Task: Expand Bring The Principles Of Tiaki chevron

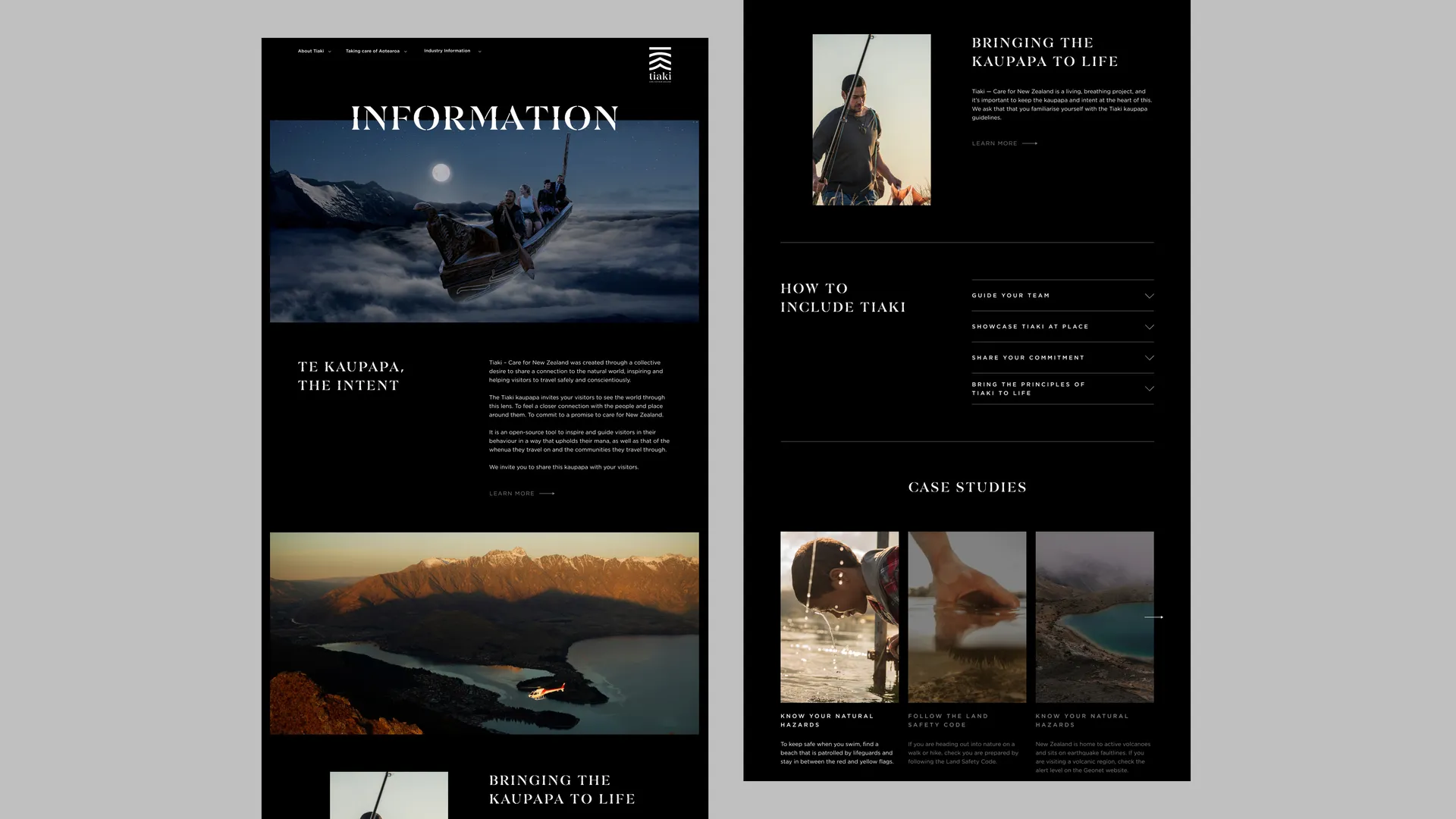Action: point(1149,389)
